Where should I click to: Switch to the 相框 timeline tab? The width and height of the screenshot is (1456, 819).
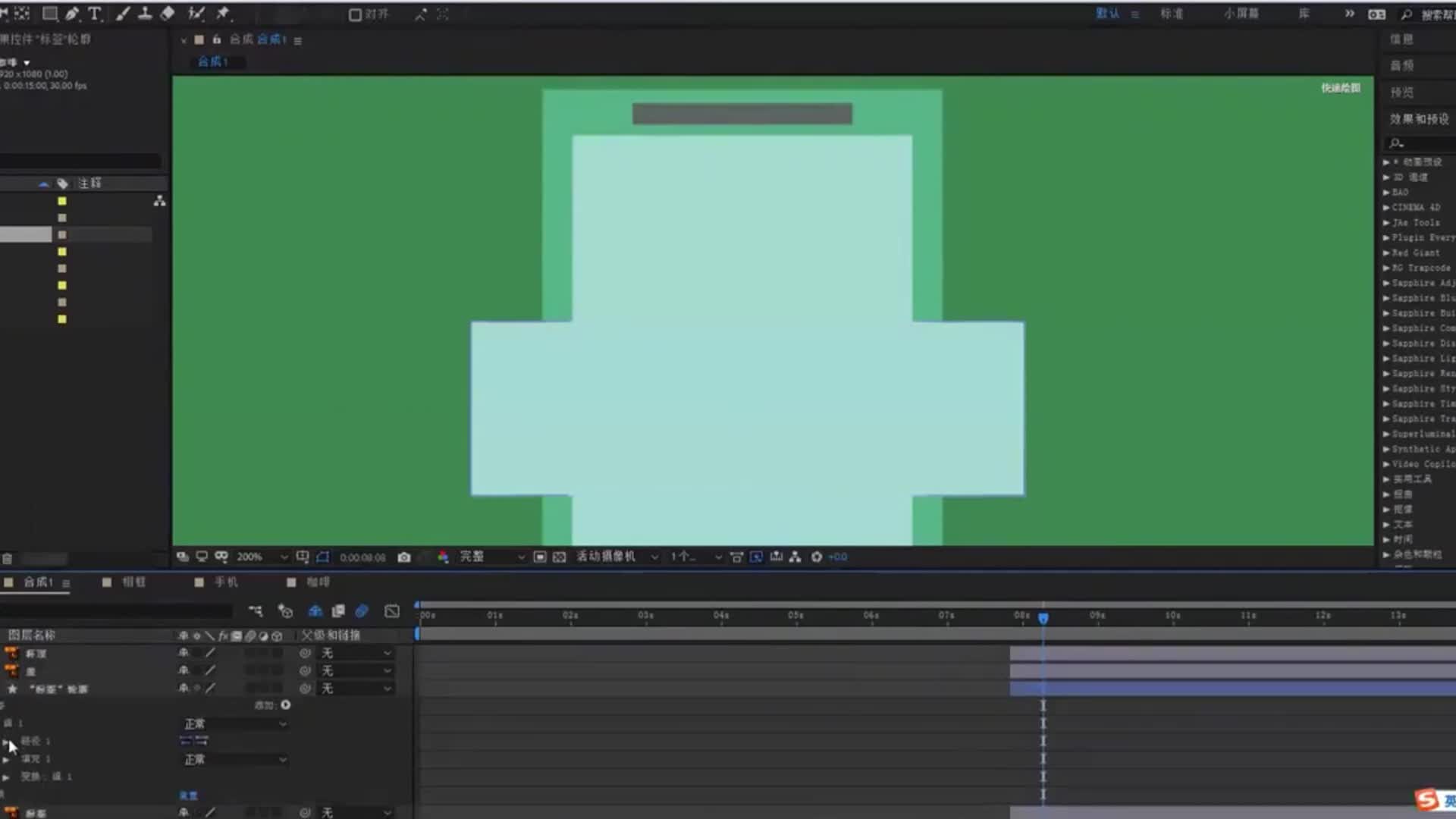point(133,582)
